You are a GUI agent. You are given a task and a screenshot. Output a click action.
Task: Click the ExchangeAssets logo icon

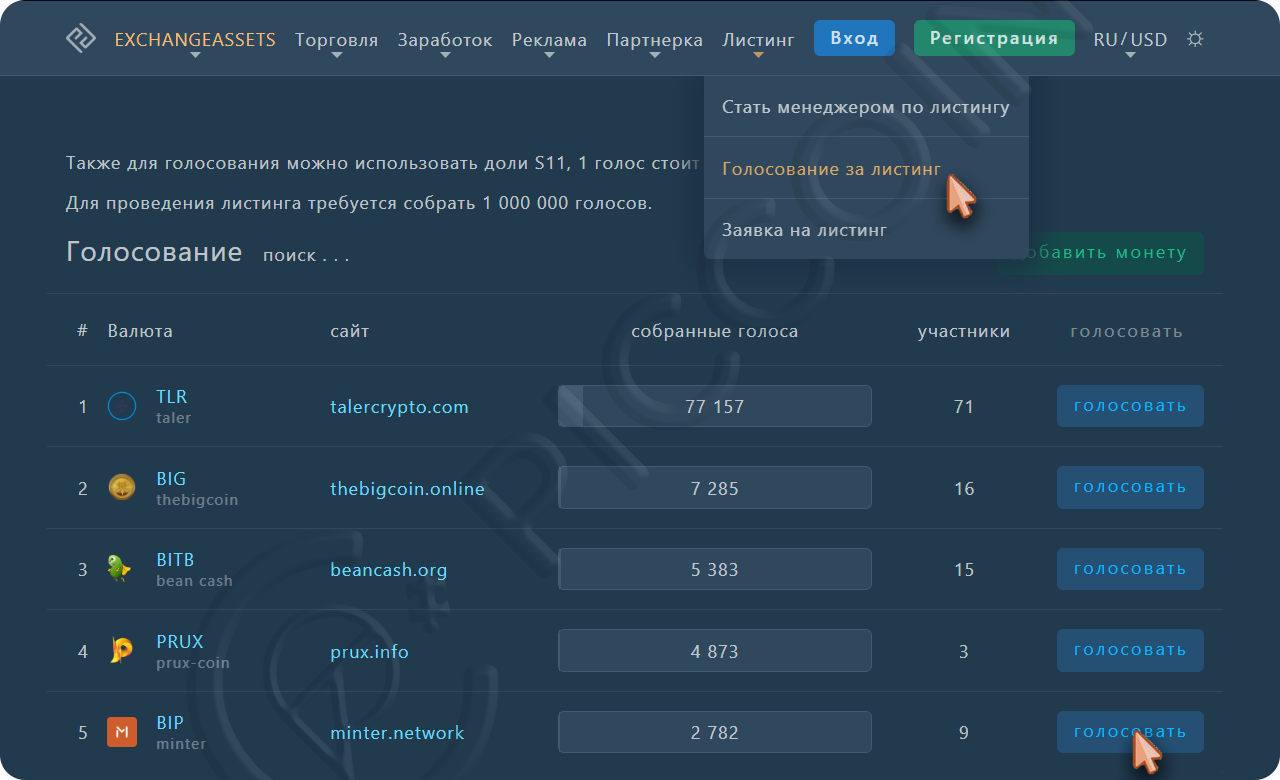pos(80,39)
